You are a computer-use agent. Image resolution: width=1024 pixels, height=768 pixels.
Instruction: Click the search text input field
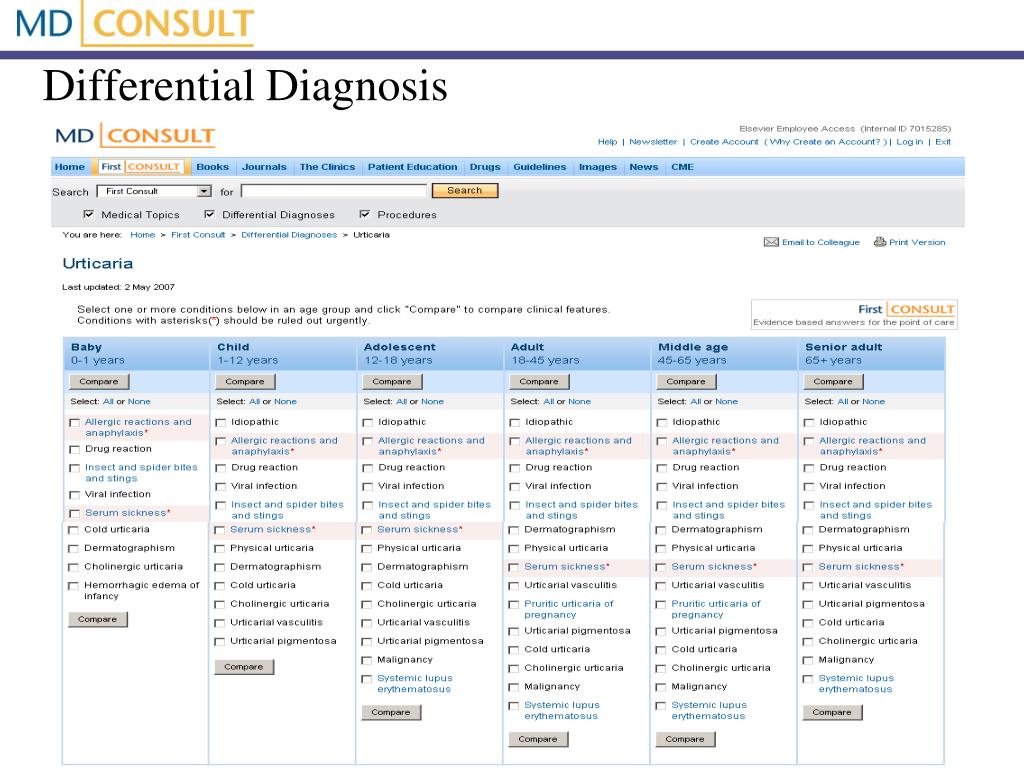(x=334, y=191)
